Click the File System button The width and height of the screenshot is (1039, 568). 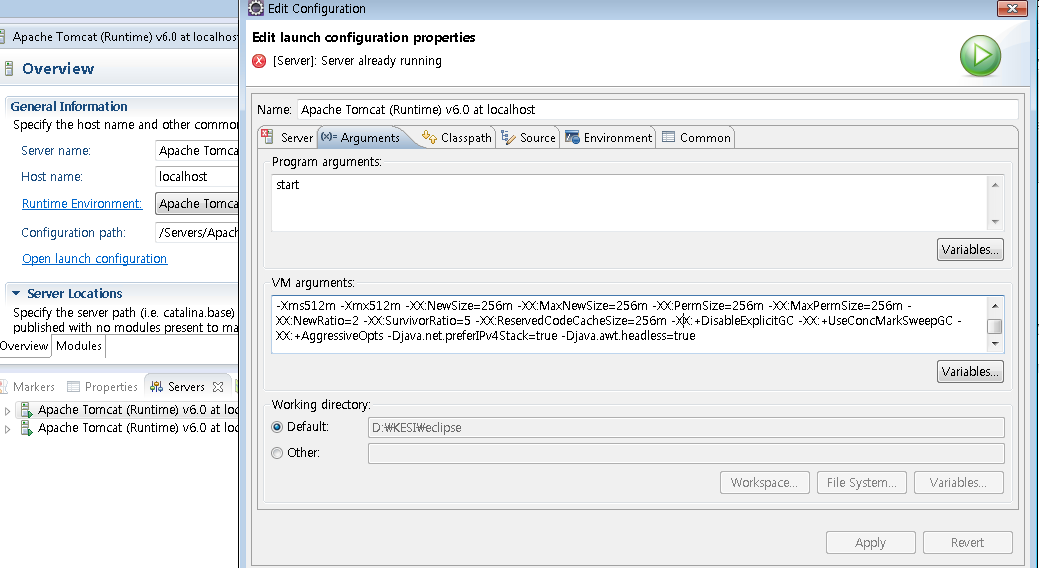861,483
